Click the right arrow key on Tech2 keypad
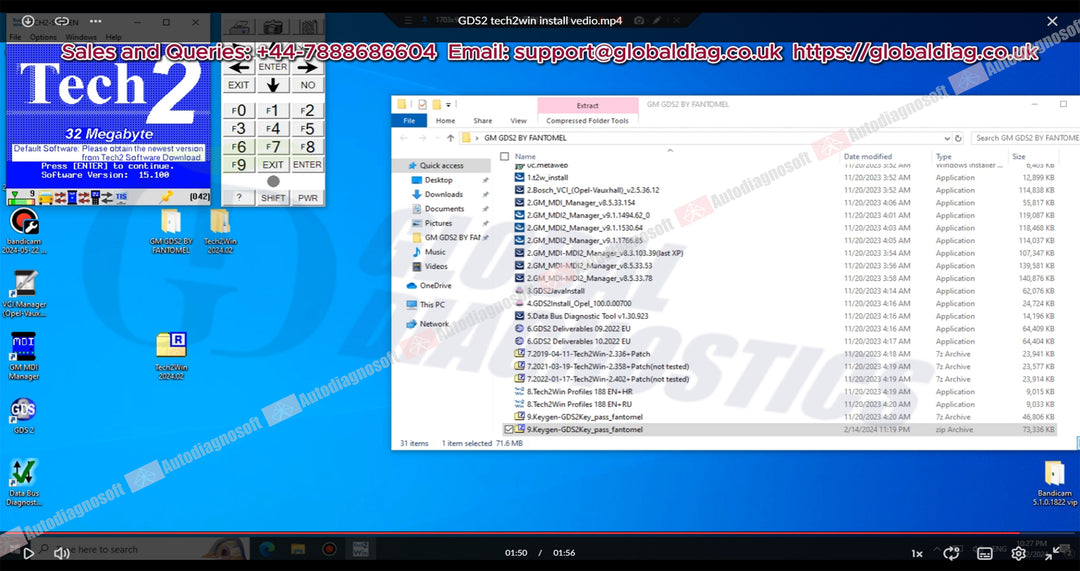The image size is (1080, 571). [307, 68]
